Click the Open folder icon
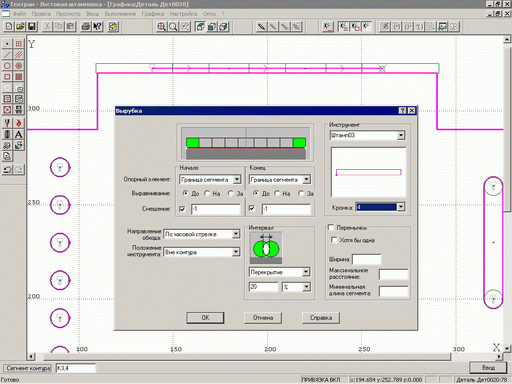Viewport: 512px width, 384px height. (20, 26)
